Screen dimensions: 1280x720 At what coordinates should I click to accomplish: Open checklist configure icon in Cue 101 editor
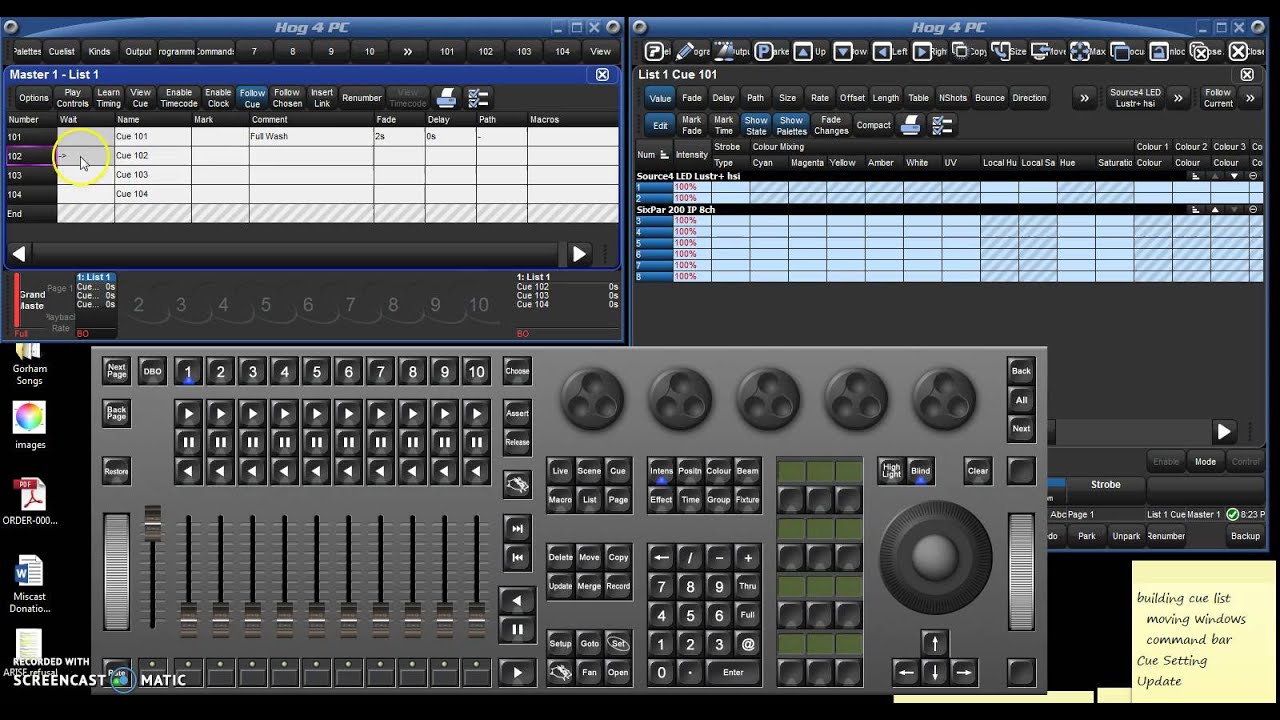click(942, 125)
